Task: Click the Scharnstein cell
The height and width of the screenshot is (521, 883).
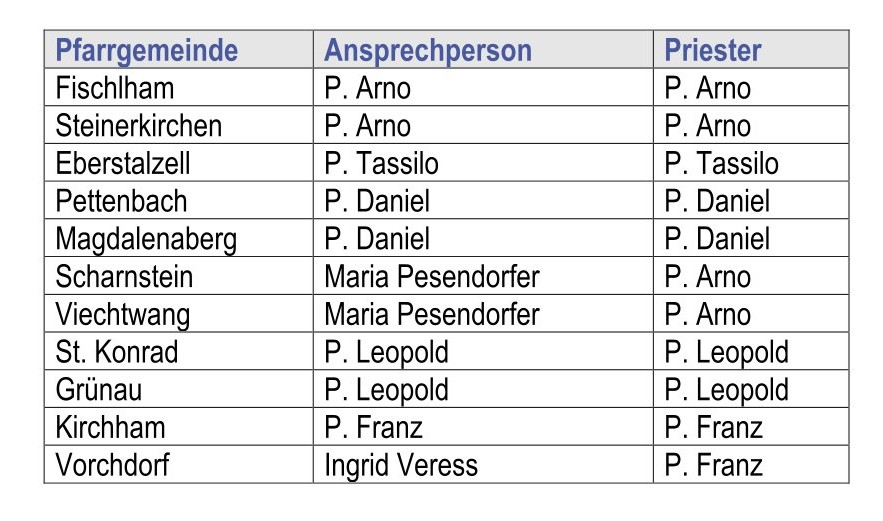Action: 124,276
